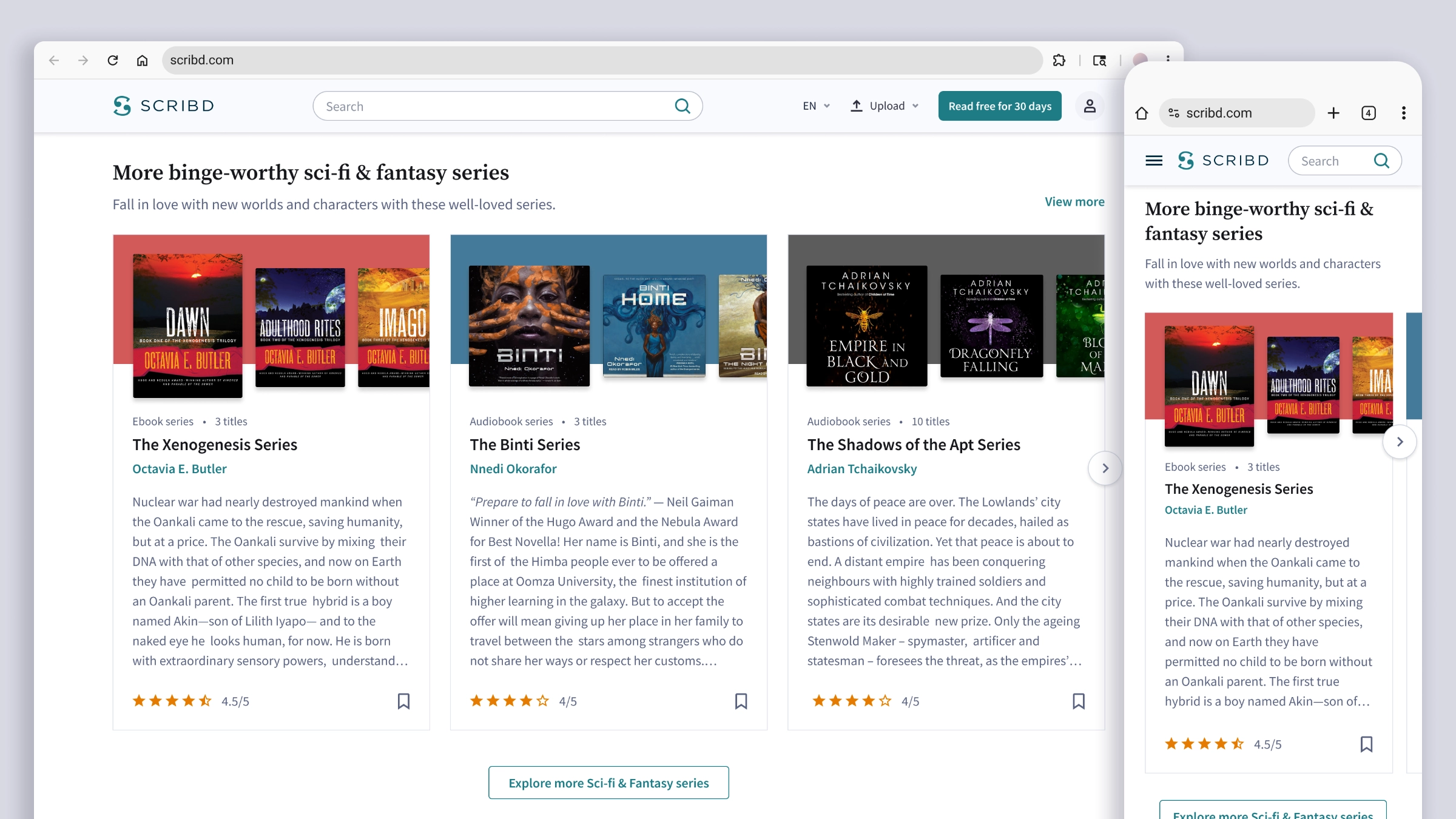Screen dimensions: 1456x819
Task: Click the Binti book cover
Action: [x=530, y=326]
